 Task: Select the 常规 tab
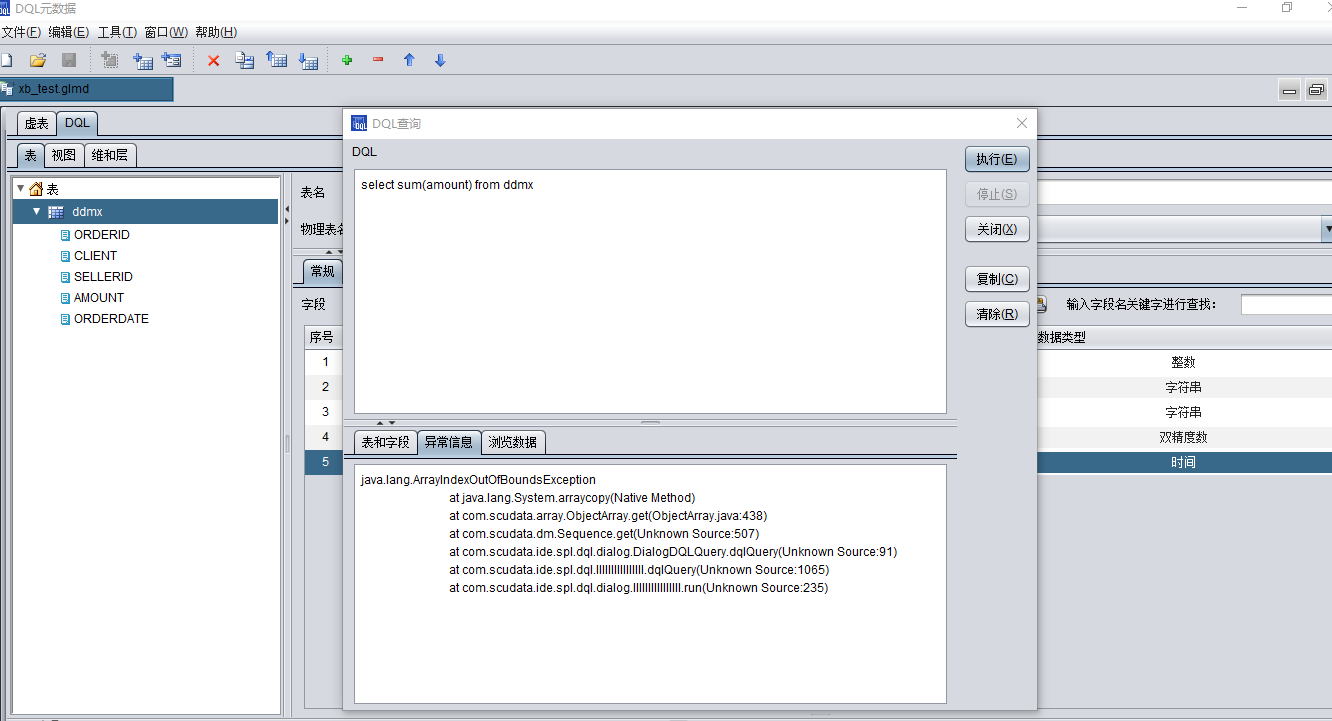pyautogui.click(x=322, y=271)
